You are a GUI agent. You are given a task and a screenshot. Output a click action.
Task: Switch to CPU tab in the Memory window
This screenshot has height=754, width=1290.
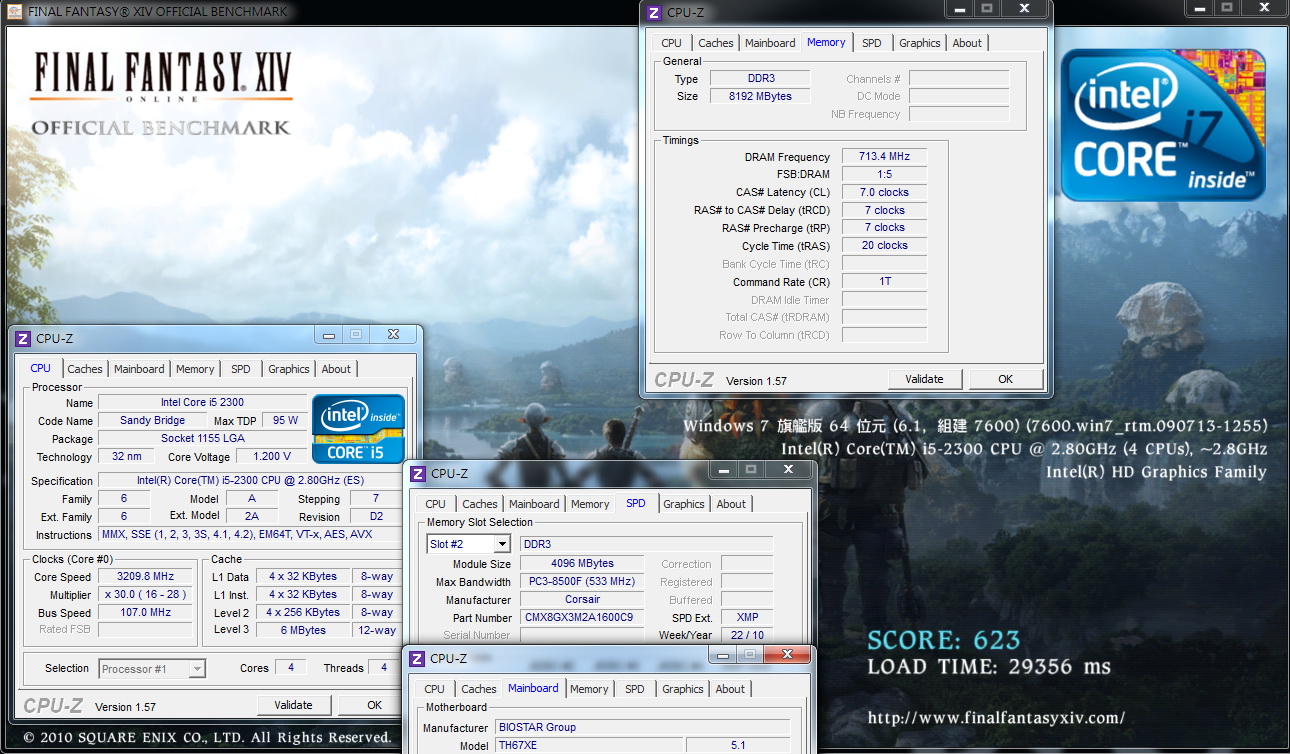672,43
